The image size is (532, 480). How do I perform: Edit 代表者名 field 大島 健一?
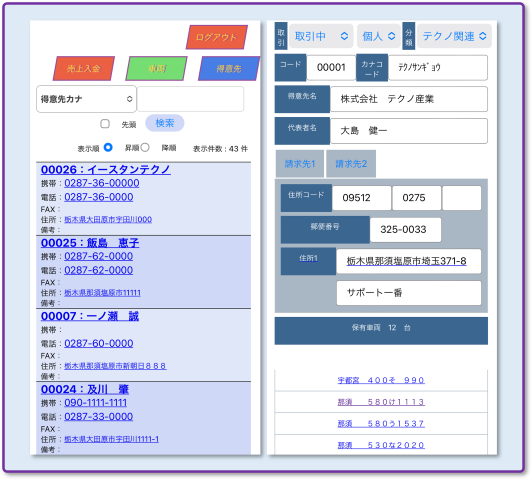(x=409, y=131)
